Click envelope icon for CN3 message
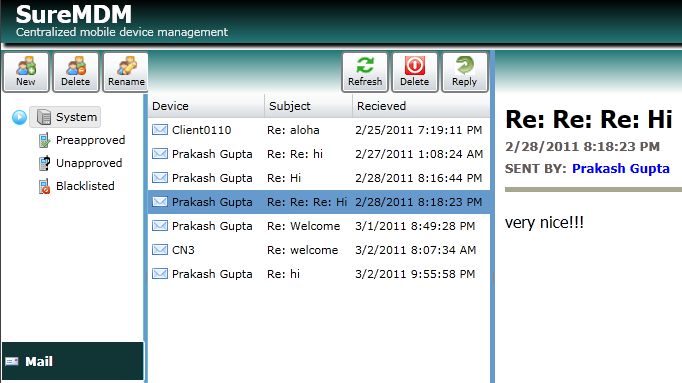This screenshot has height=383, width=682. coord(160,250)
